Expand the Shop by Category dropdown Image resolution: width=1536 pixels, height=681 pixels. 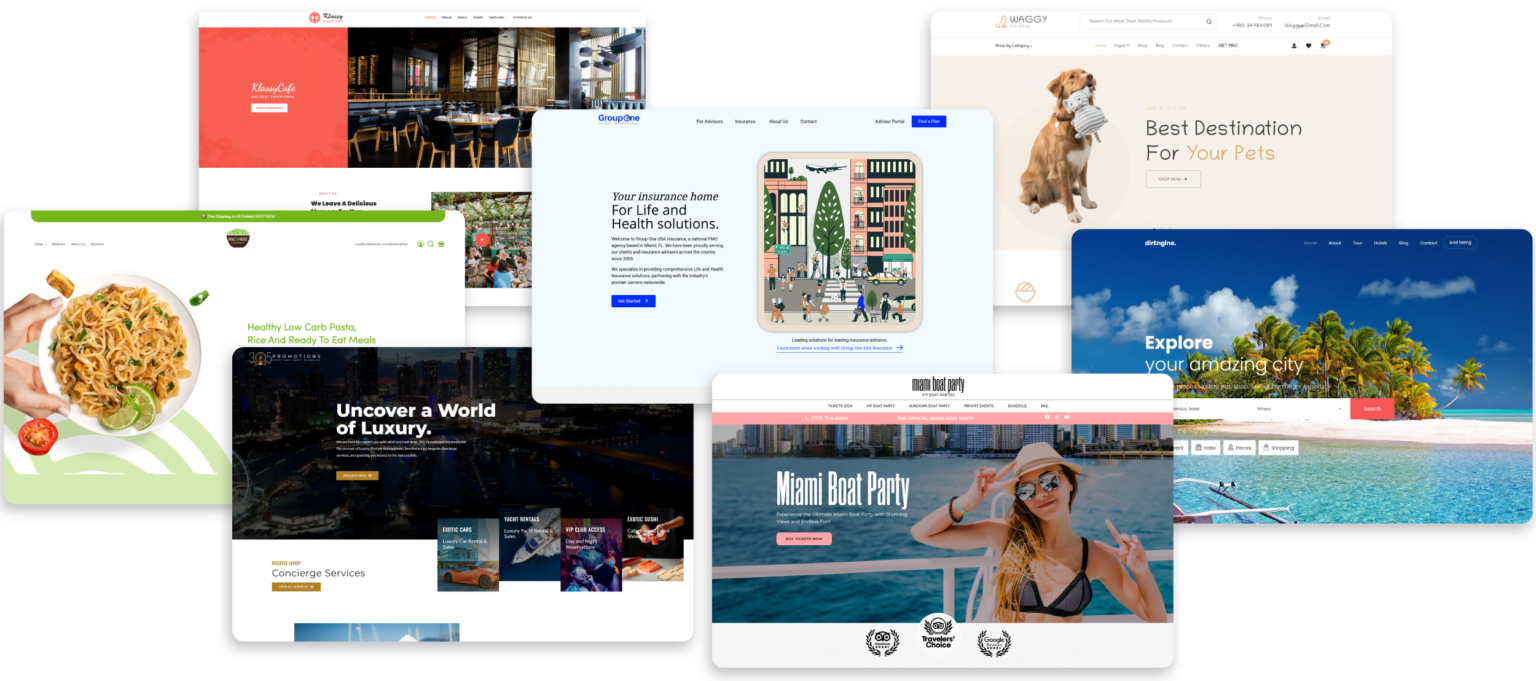point(1013,45)
